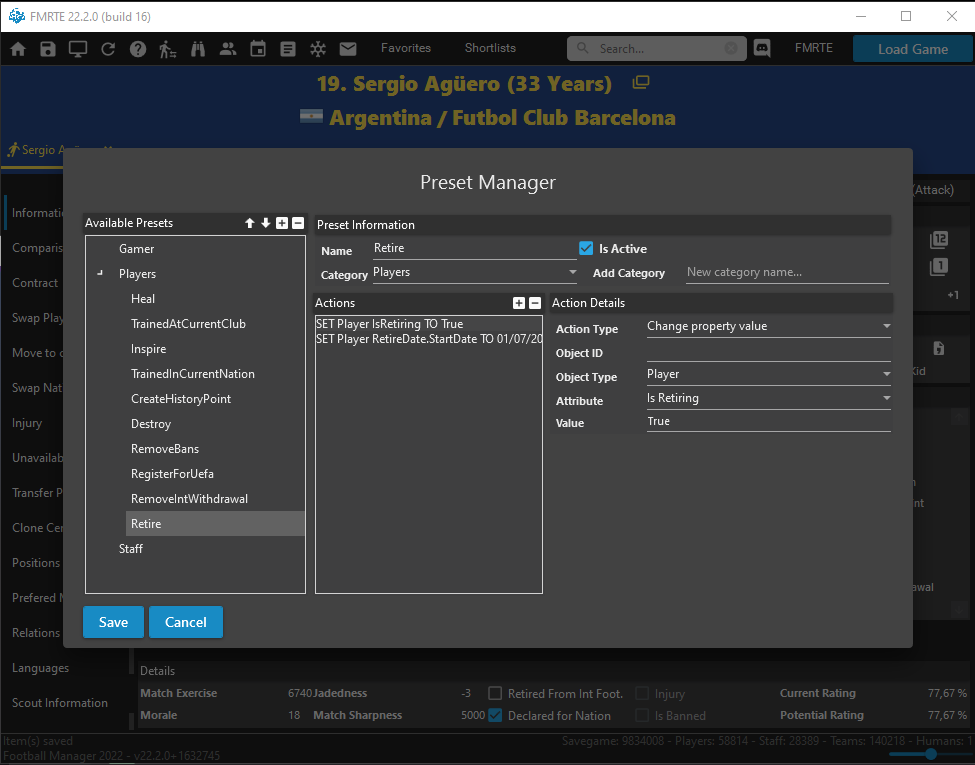Open the Action Type dropdown
Image resolution: width=975 pixels, height=765 pixels.
[x=768, y=326]
